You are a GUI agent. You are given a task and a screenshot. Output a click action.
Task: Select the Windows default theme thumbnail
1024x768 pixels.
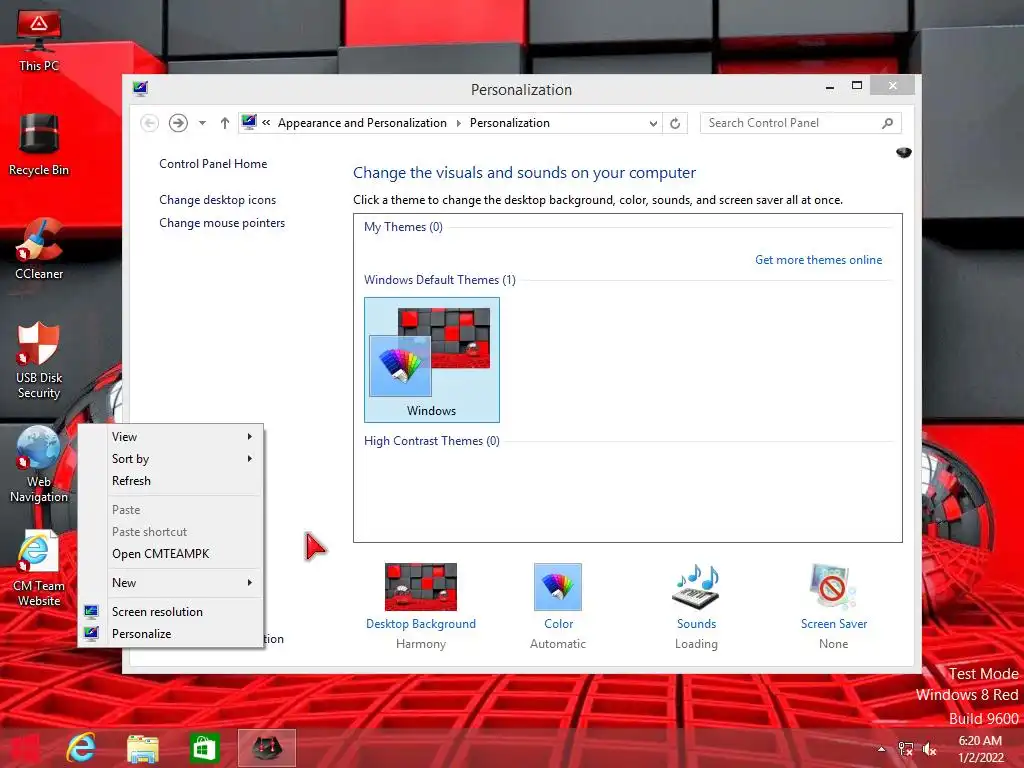click(432, 360)
